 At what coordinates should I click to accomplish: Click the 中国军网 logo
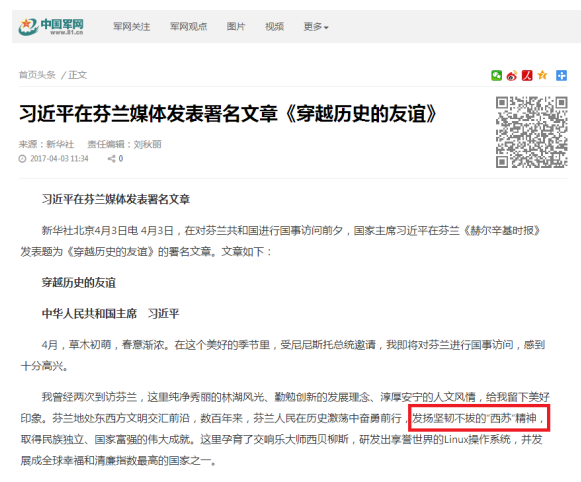51,26
